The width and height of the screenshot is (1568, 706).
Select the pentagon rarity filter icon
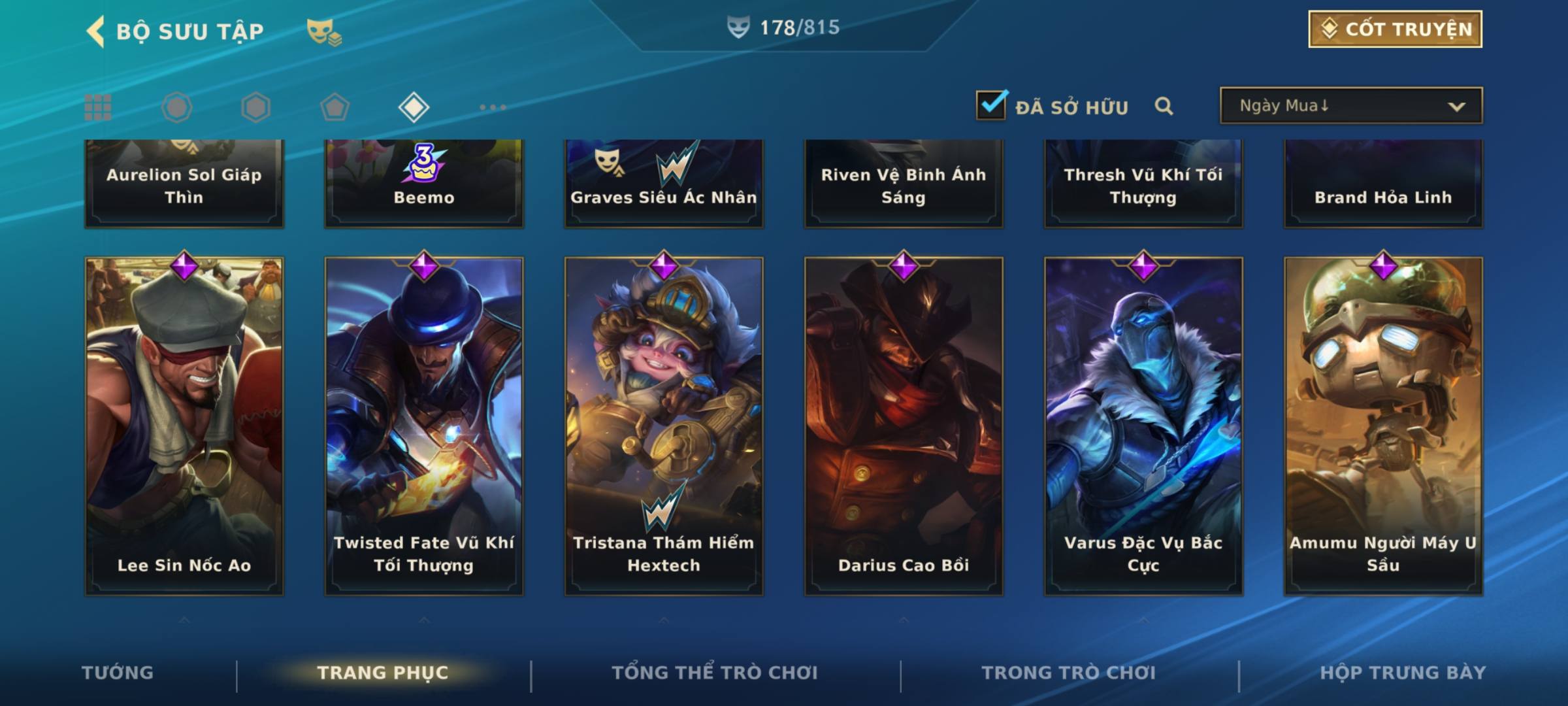point(335,107)
